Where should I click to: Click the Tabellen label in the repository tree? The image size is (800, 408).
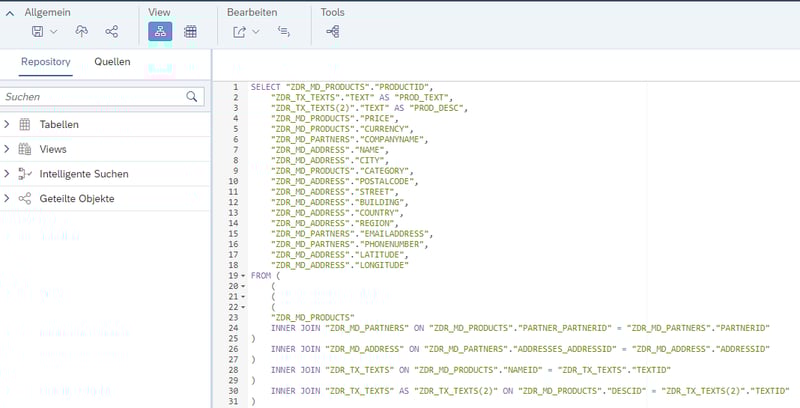59,124
